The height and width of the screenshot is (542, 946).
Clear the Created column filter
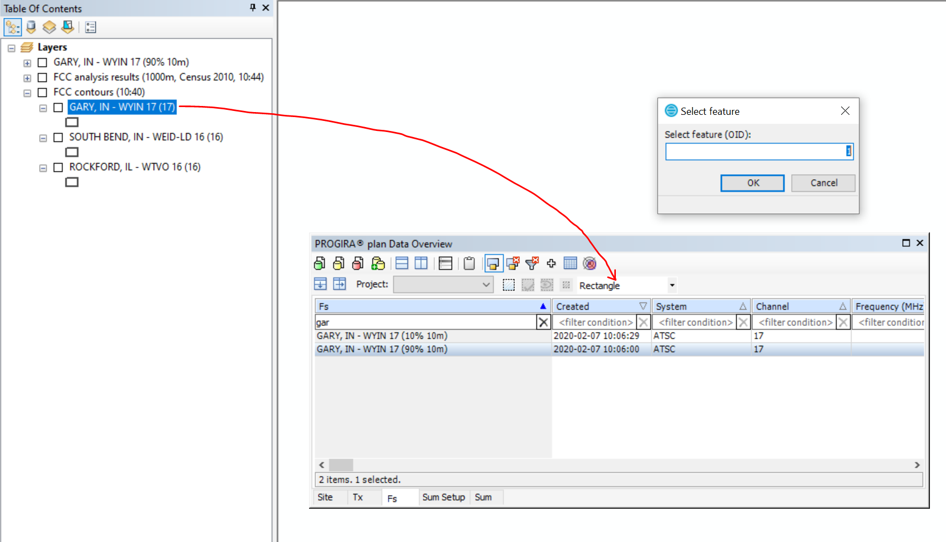[x=643, y=322]
